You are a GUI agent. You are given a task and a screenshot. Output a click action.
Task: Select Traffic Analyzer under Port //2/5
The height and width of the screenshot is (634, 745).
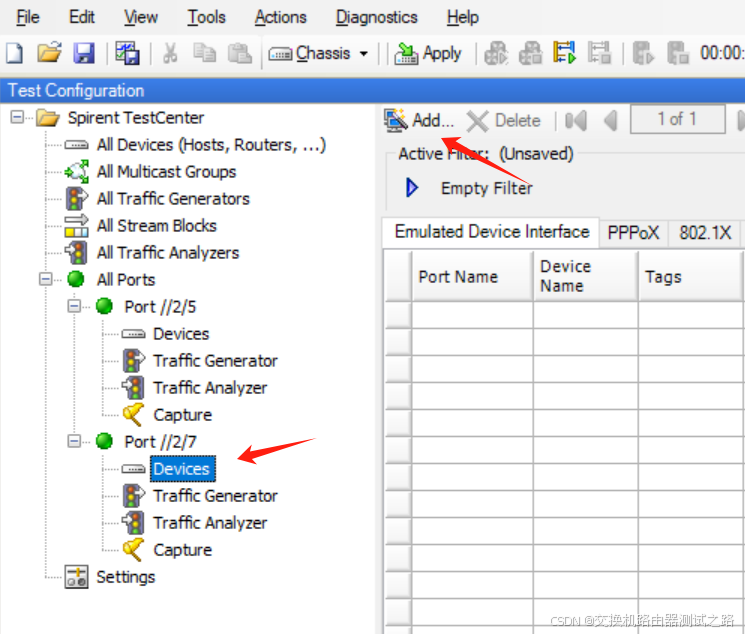(210, 388)
